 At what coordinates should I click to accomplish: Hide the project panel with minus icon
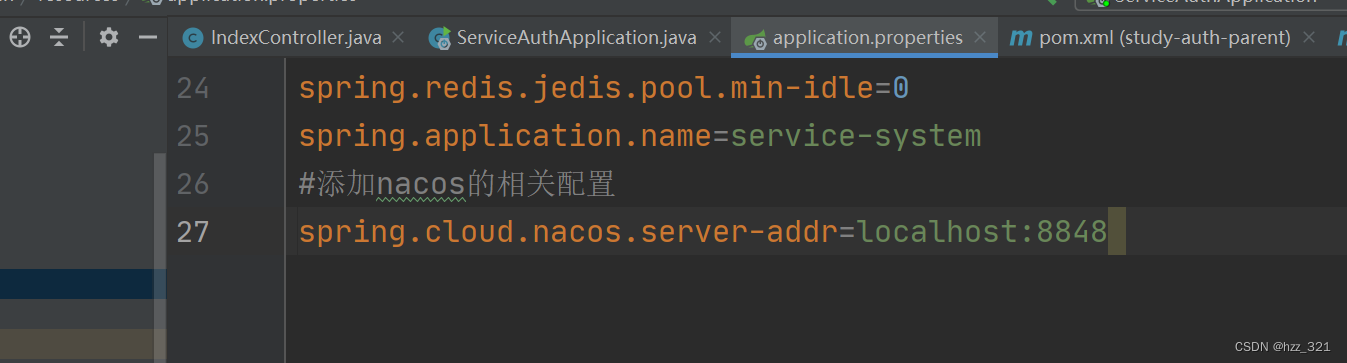147,38
